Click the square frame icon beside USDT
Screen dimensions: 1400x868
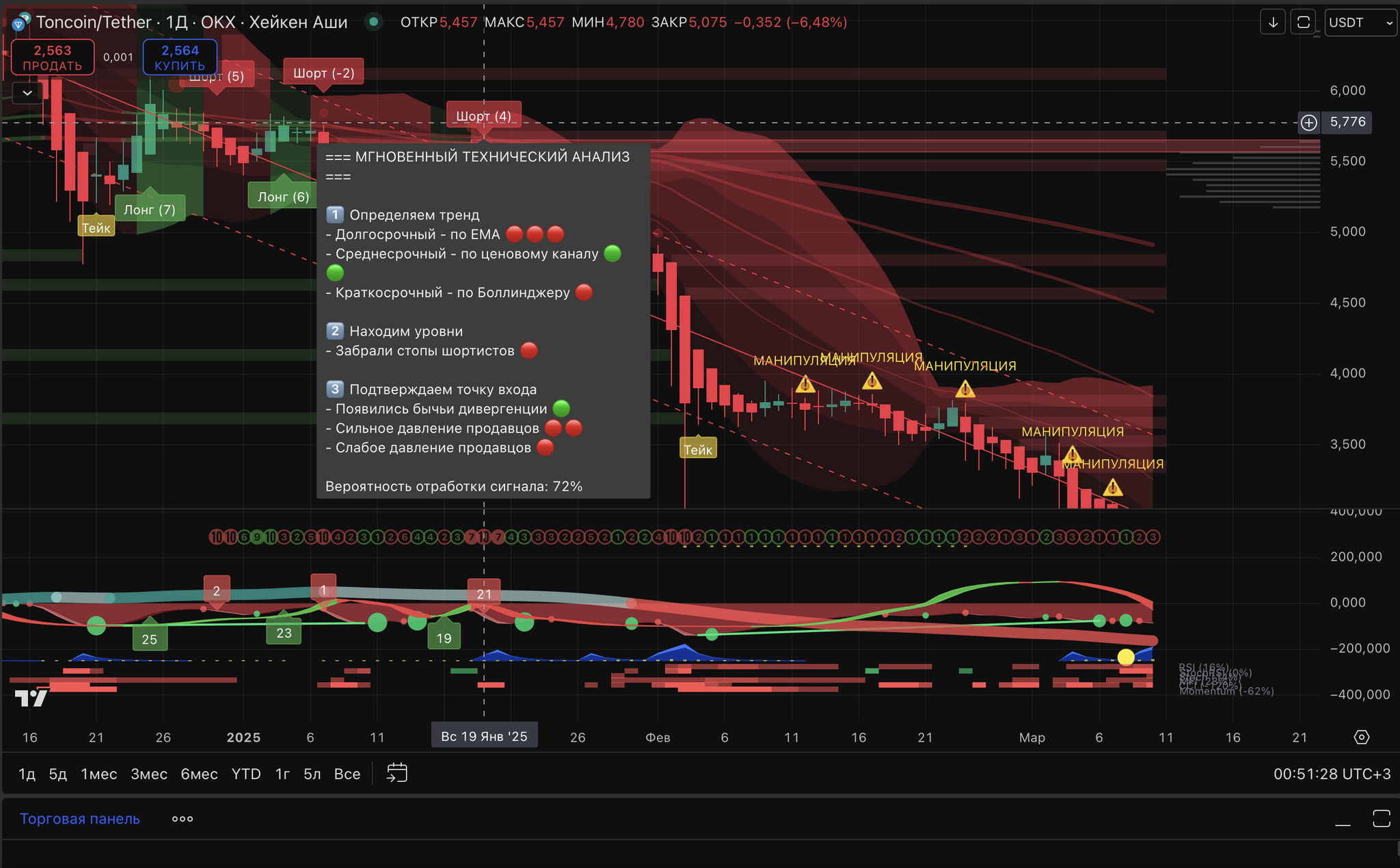click(1304, 23)
